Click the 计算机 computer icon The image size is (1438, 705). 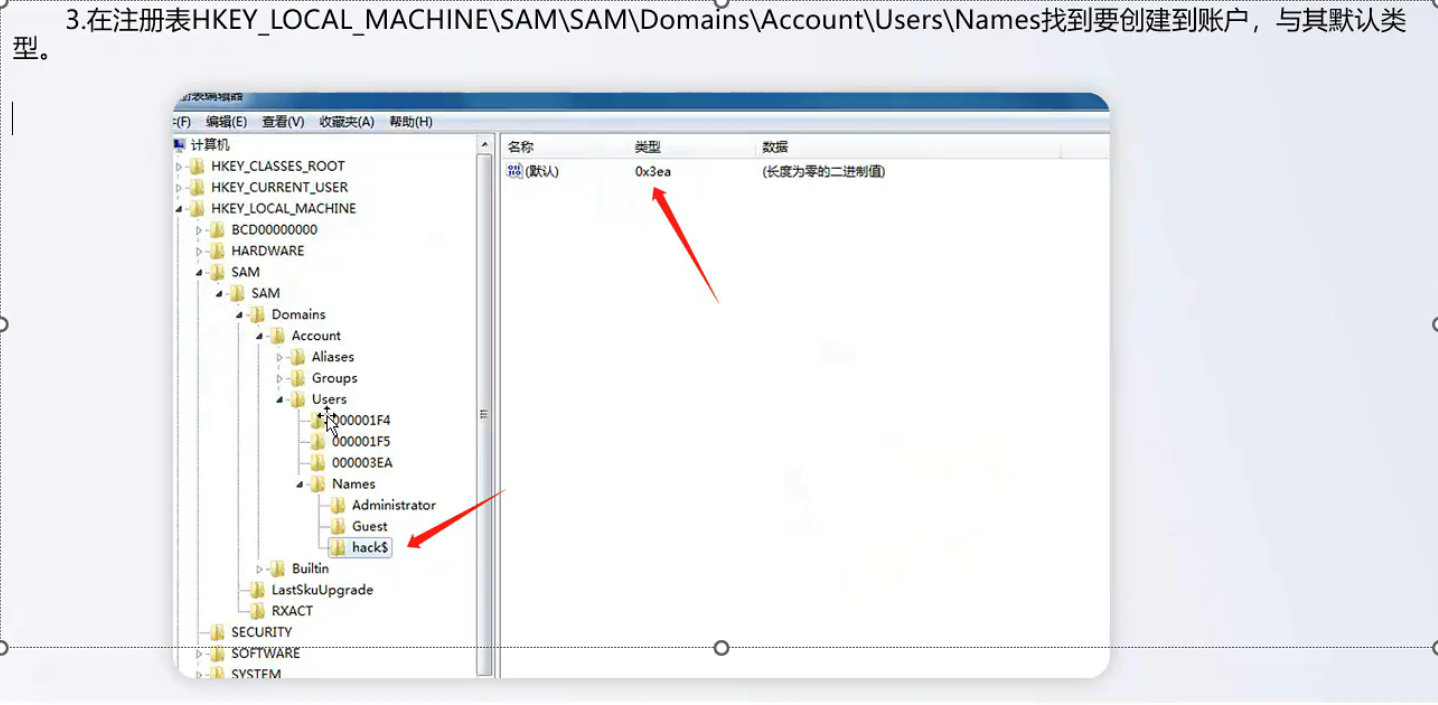click(x=180, y=145)
